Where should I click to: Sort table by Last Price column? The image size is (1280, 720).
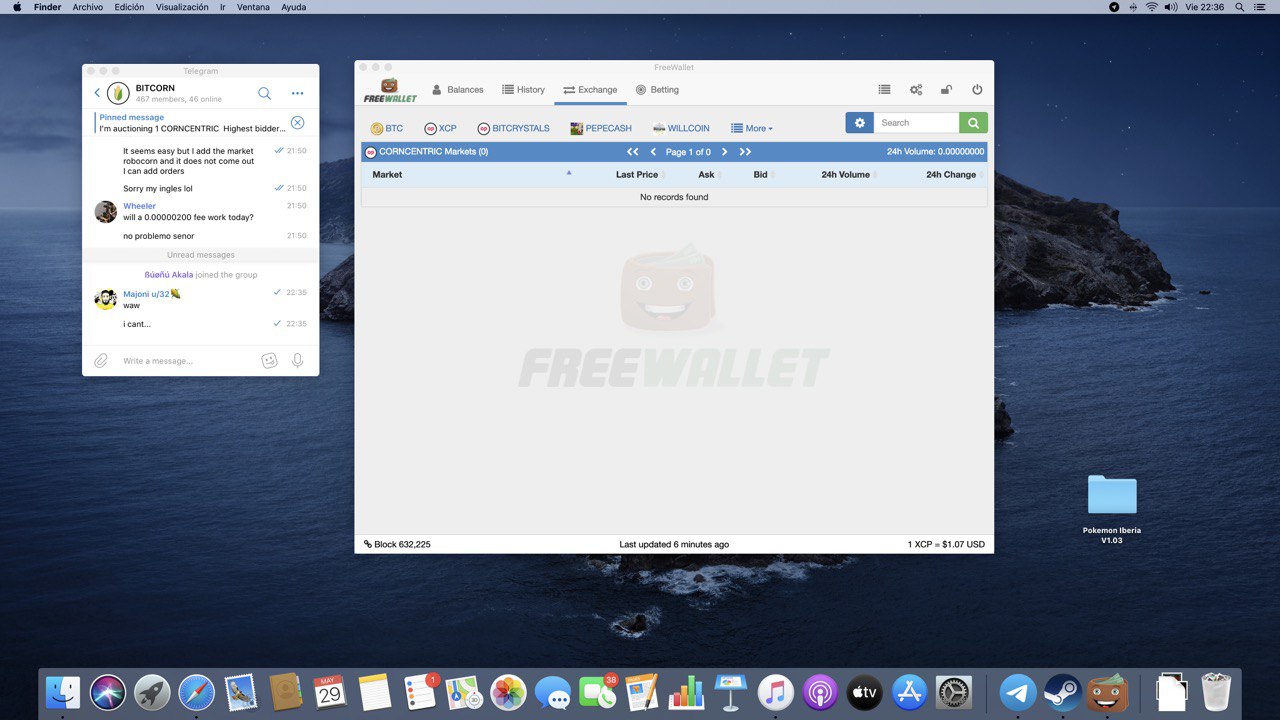click(x=637, y=175)
